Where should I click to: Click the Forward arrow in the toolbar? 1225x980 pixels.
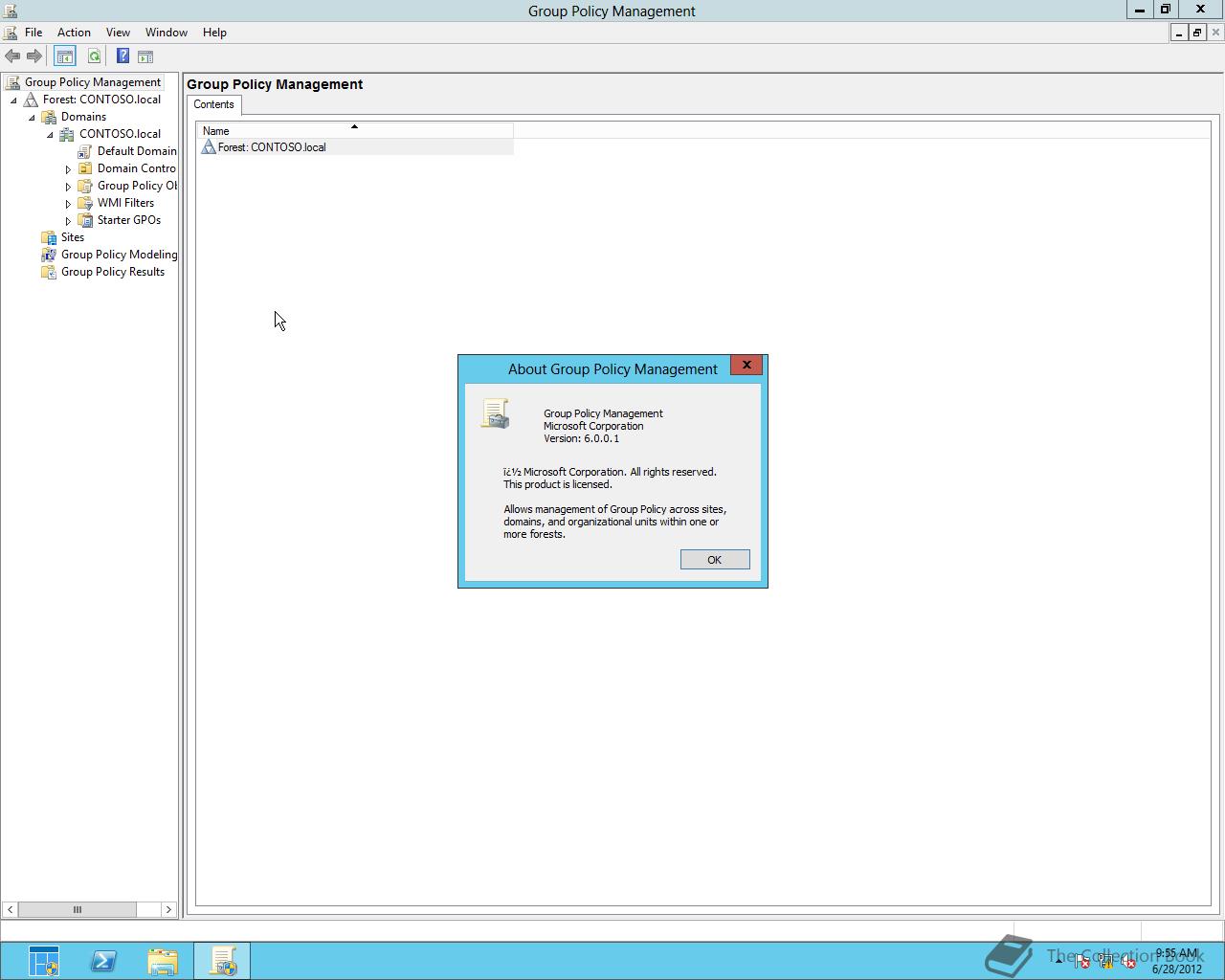click(x=33, y=56)
